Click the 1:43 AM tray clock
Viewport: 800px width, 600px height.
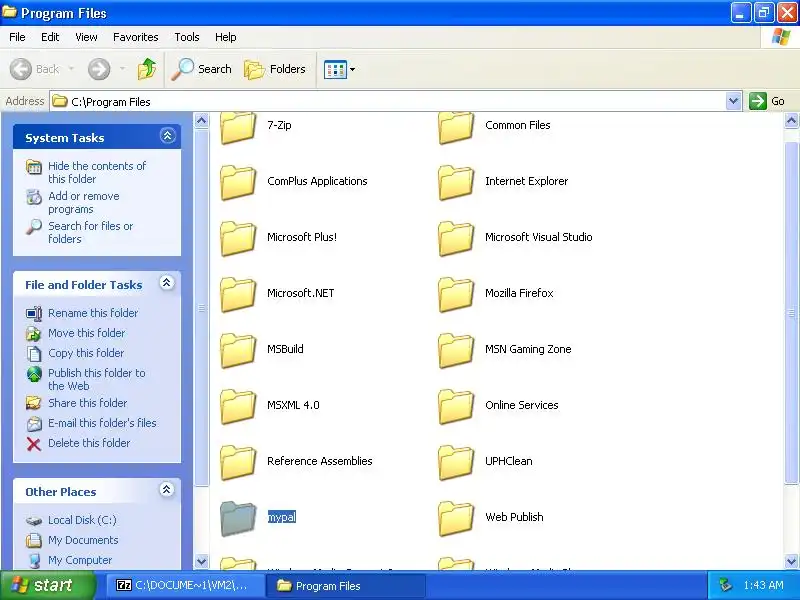tap(763, 585)
